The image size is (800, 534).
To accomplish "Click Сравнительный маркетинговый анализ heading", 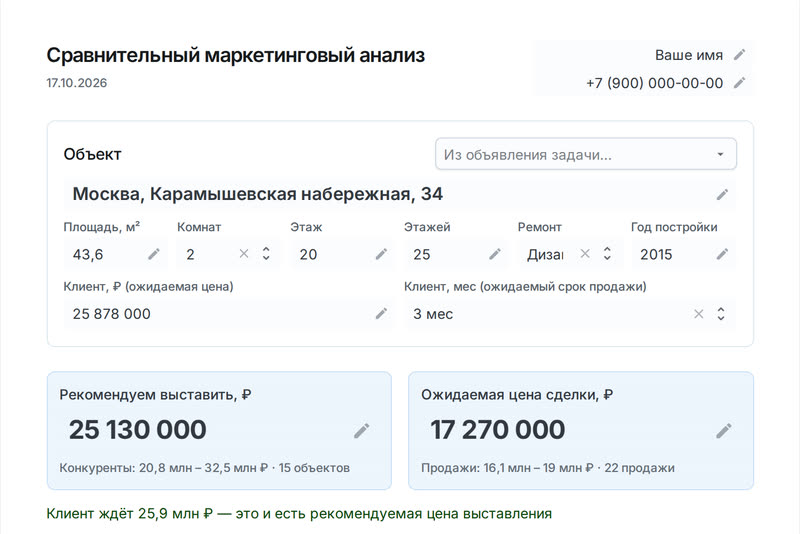I will [x=236, y=55].
